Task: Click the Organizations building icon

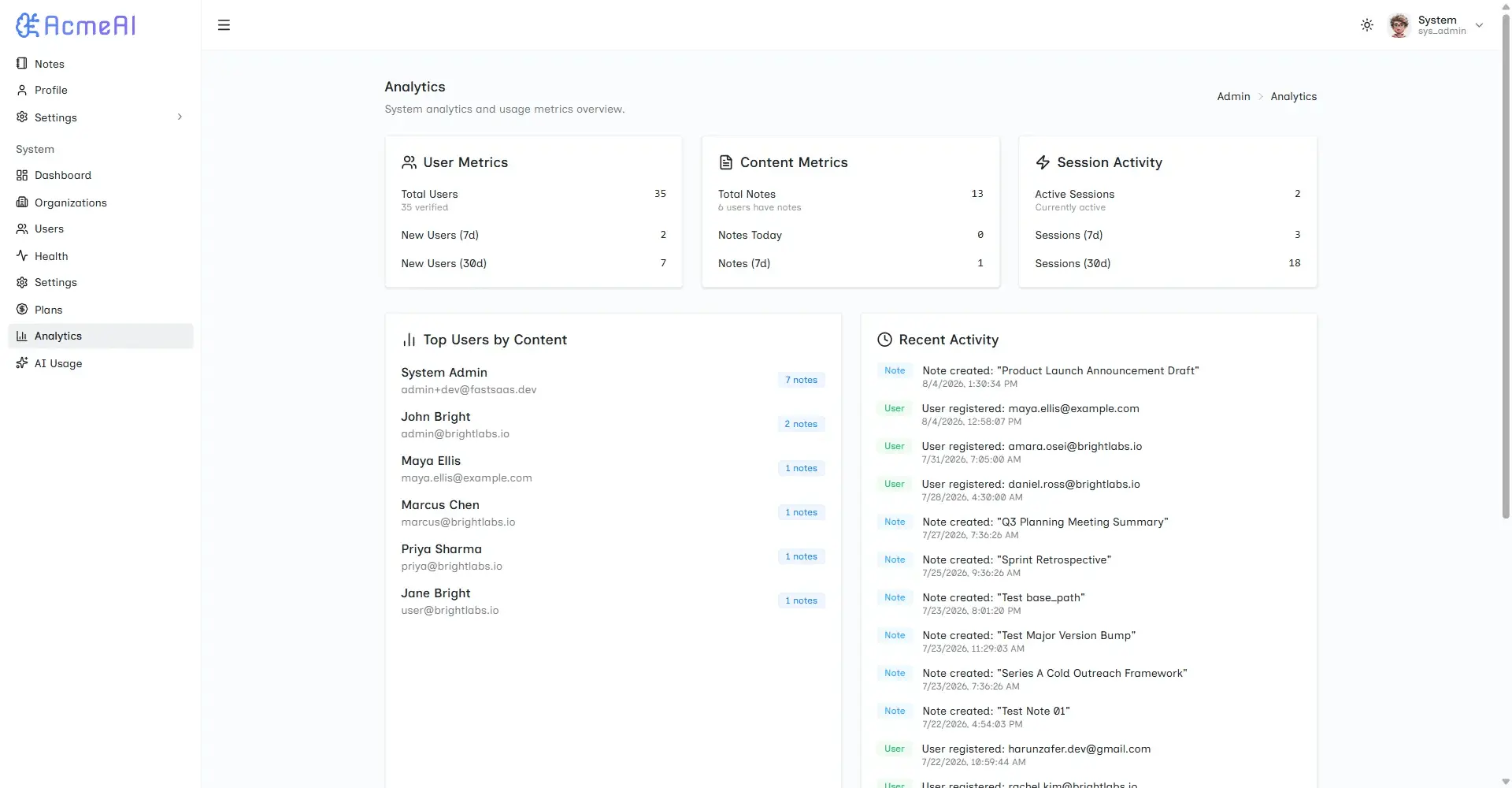Action: tap(22, 203)
